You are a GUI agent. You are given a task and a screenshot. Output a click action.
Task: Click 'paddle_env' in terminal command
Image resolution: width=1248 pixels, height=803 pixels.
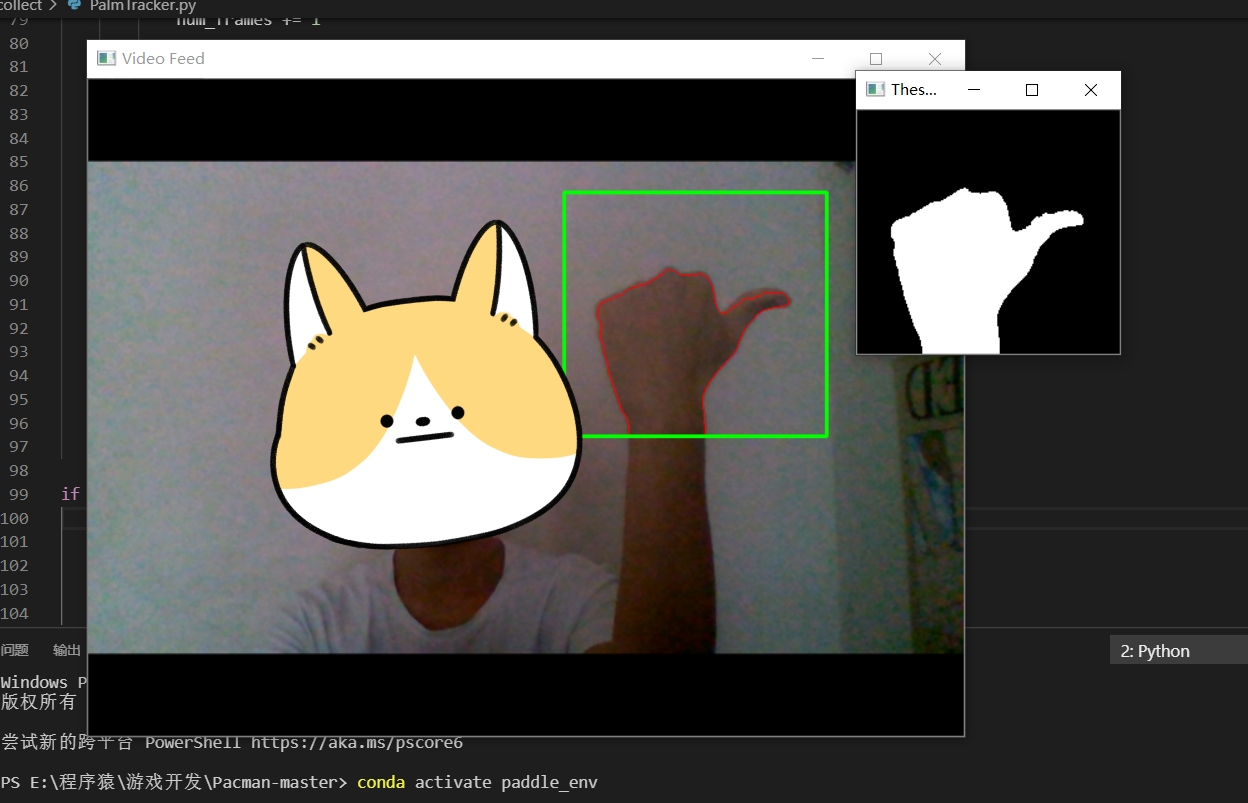tap(549, 782)
